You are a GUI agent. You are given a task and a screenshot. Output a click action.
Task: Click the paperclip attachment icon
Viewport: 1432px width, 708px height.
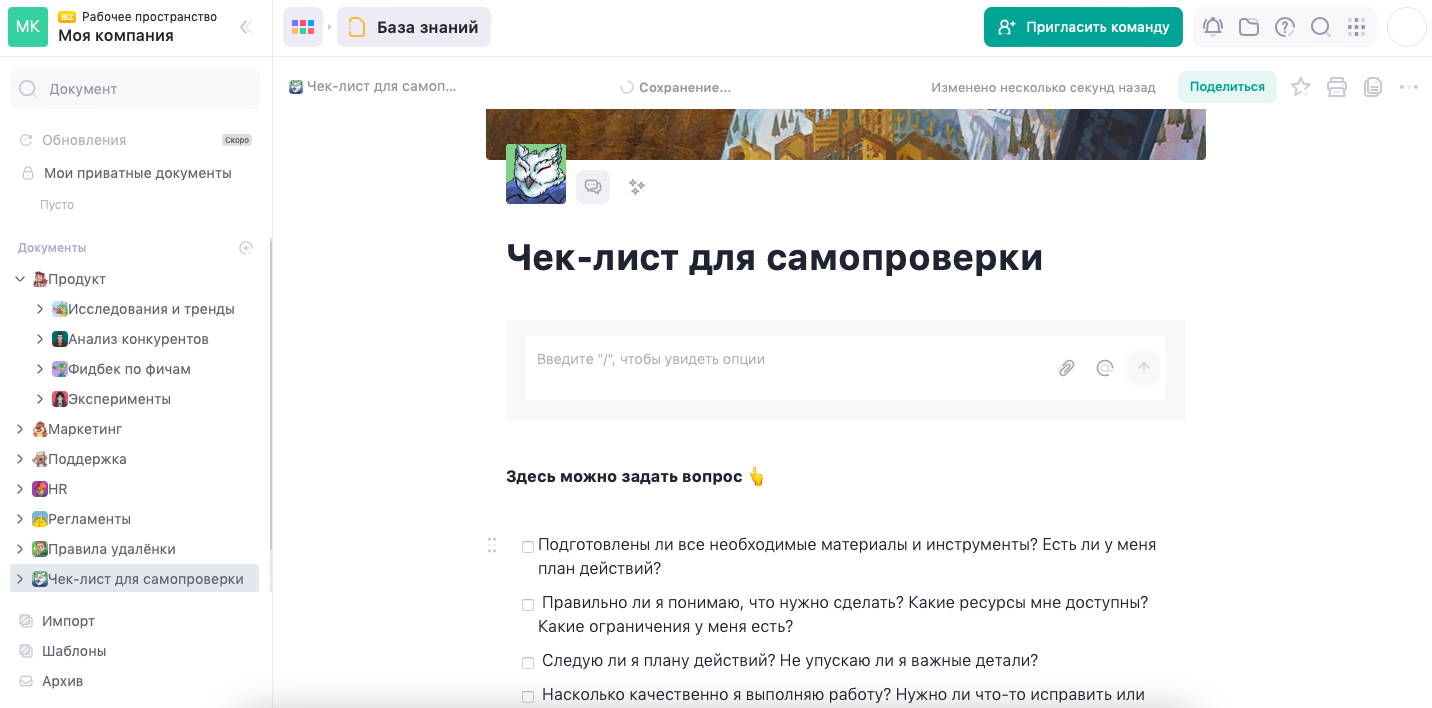coord(1065,368)
